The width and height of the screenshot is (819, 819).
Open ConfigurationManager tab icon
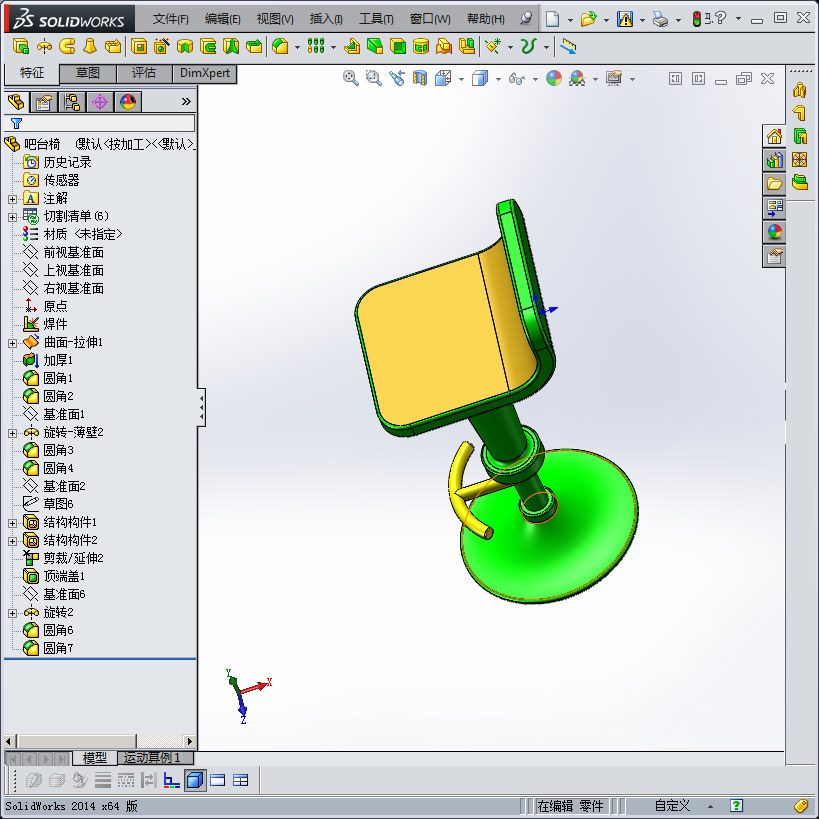coord(72,101)
